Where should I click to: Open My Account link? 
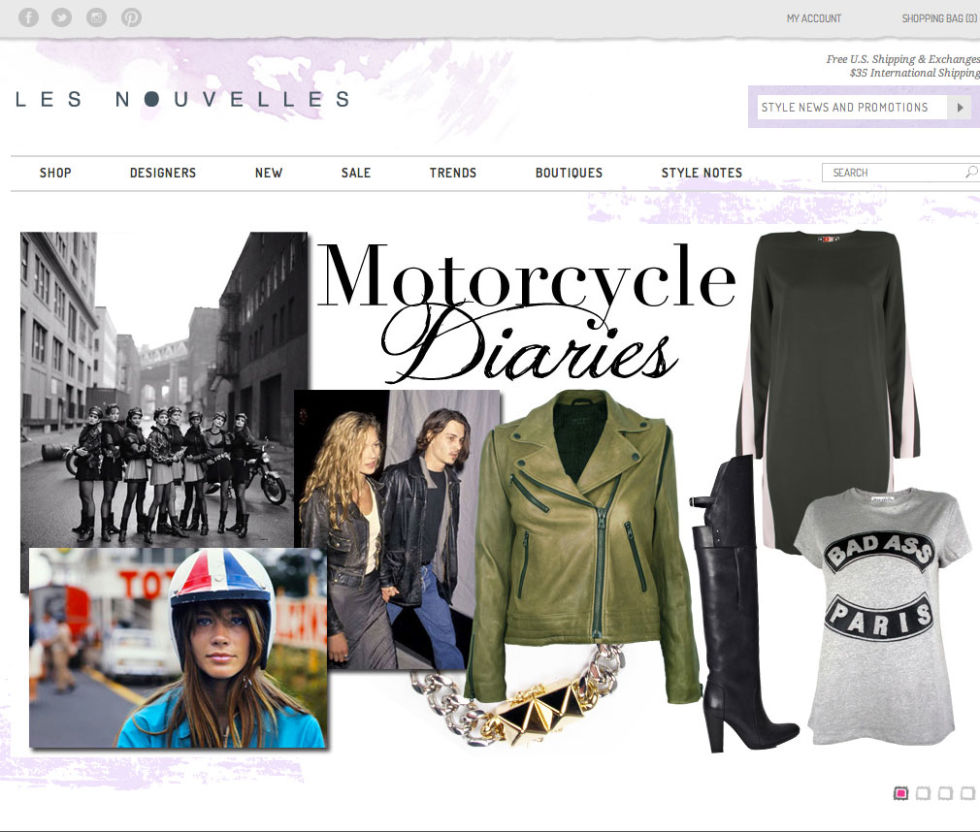click(814, 19)
